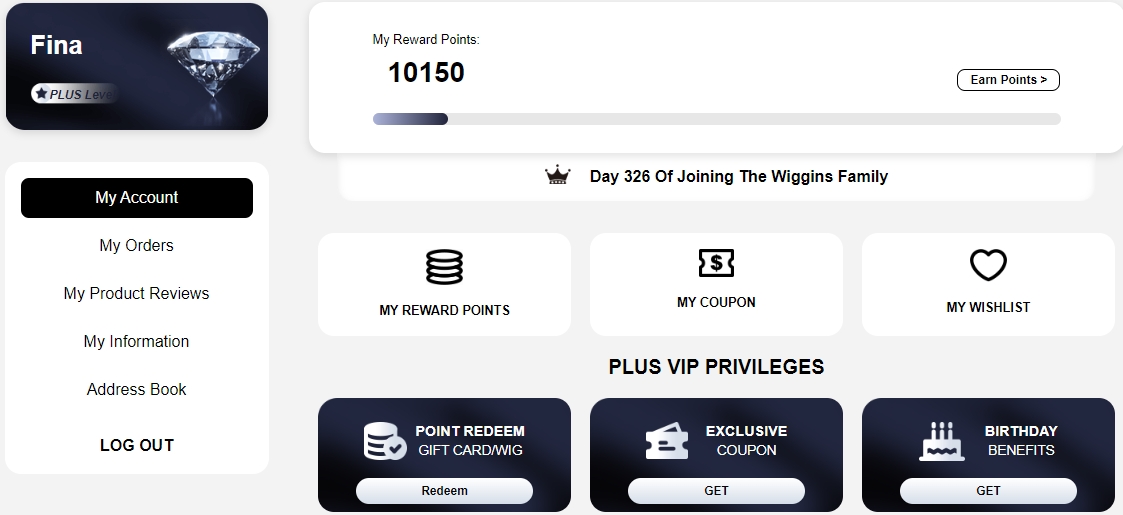This screenshot has width=1123, height=515.
Task: Open My Orders in the sidebar
Action: [x=136, y=246]
